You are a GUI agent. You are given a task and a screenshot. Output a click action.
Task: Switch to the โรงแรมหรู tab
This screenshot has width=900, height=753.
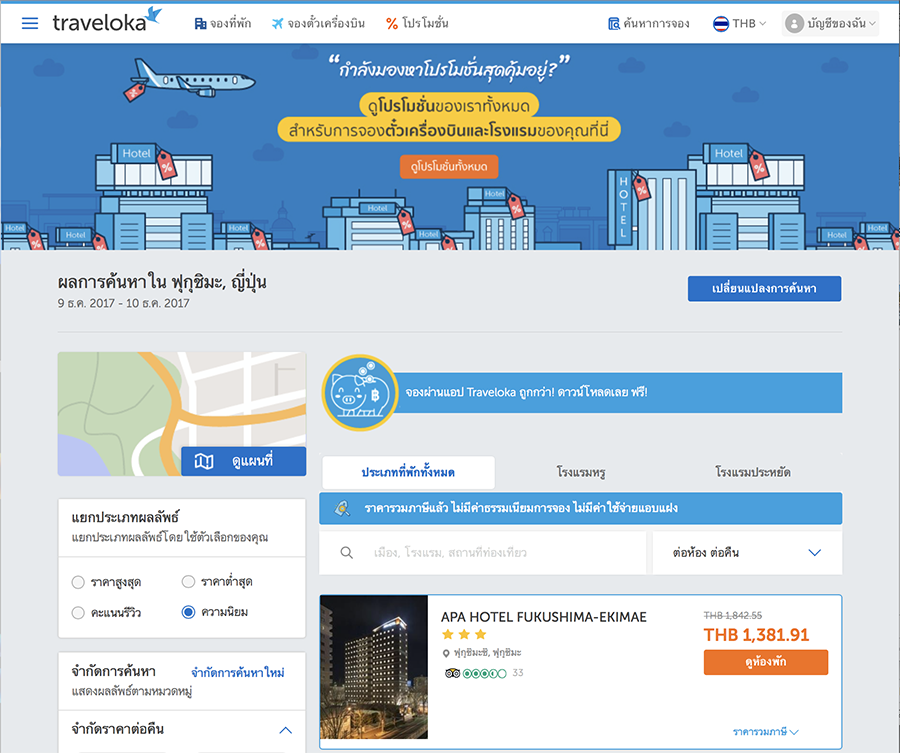point(581,472)
